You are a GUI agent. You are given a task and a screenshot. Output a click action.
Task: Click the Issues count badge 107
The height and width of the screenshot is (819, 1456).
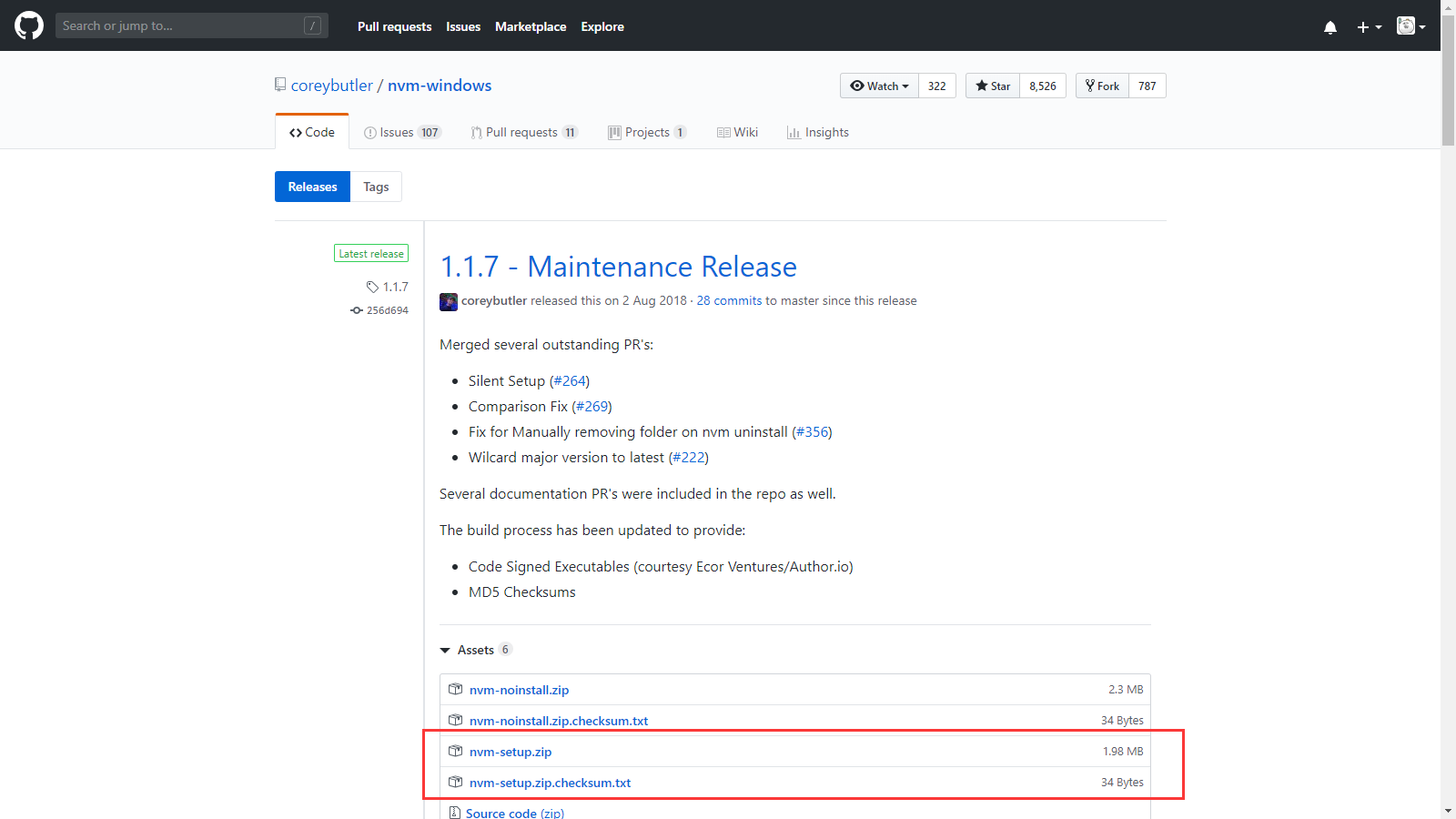click(430, 132)
